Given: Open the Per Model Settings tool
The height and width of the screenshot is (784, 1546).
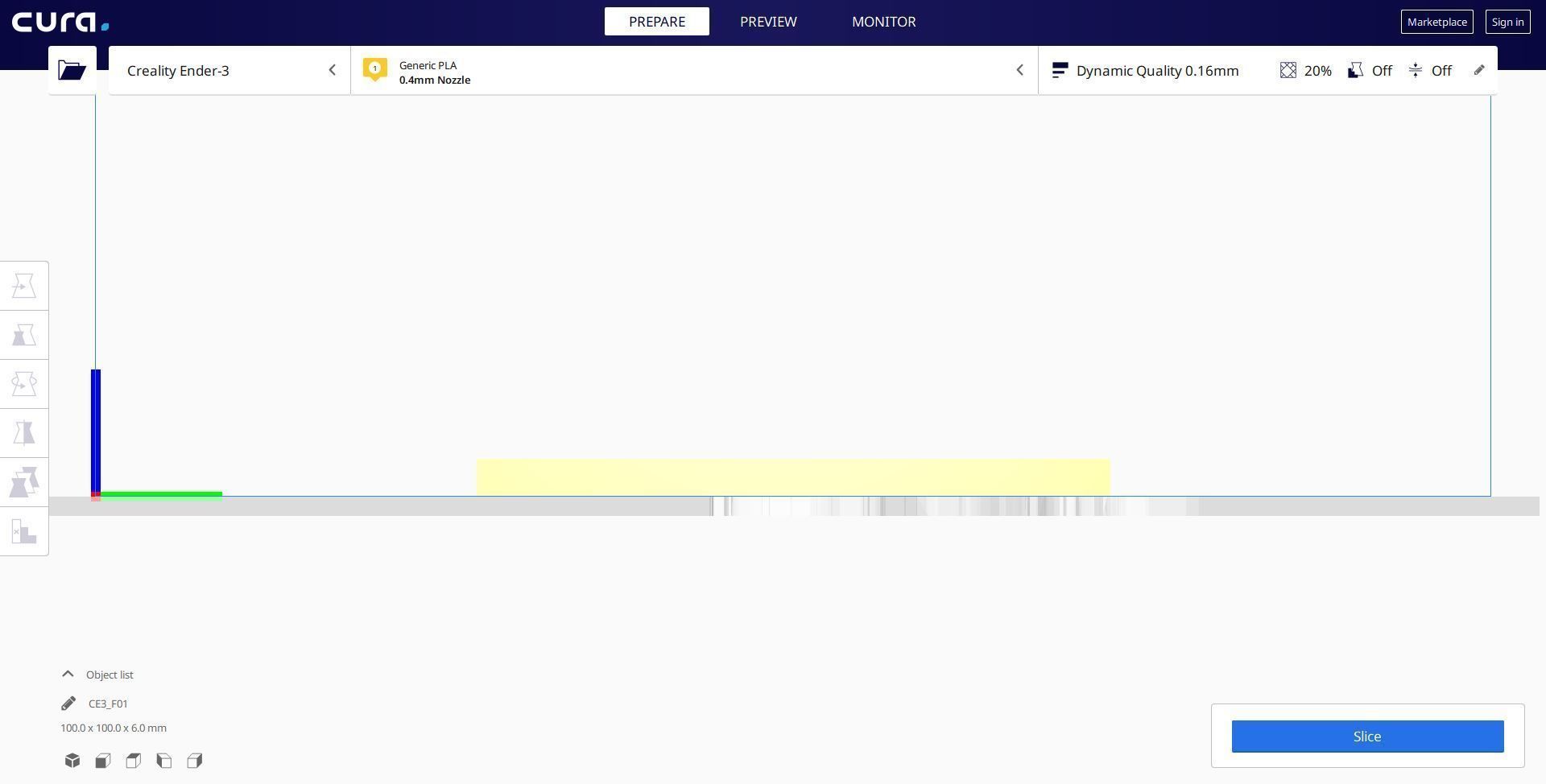Looking at the screenshot, I should click(x=24, y=482).
